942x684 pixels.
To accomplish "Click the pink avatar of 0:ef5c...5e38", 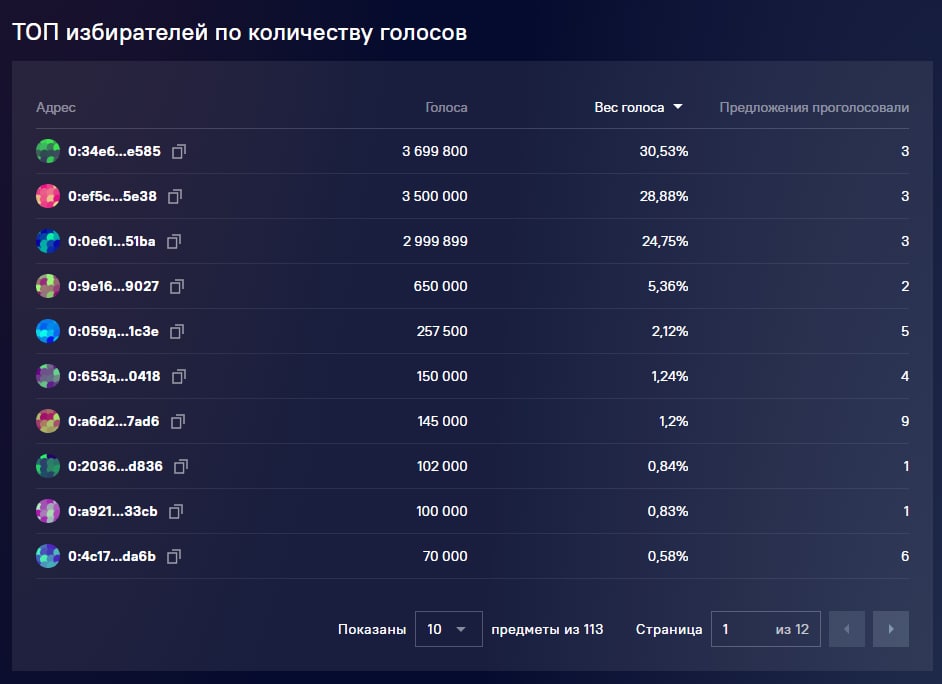I will tap(48, 197).
